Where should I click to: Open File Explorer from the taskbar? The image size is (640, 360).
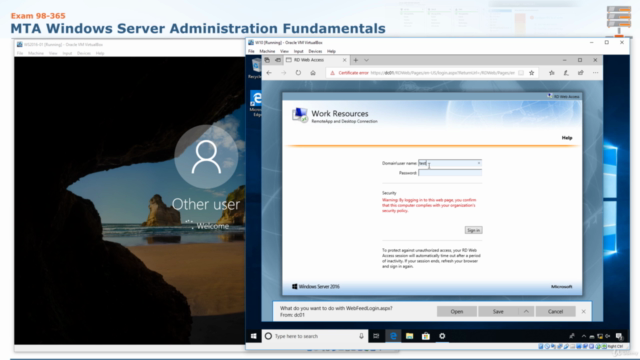coord(409,336)
